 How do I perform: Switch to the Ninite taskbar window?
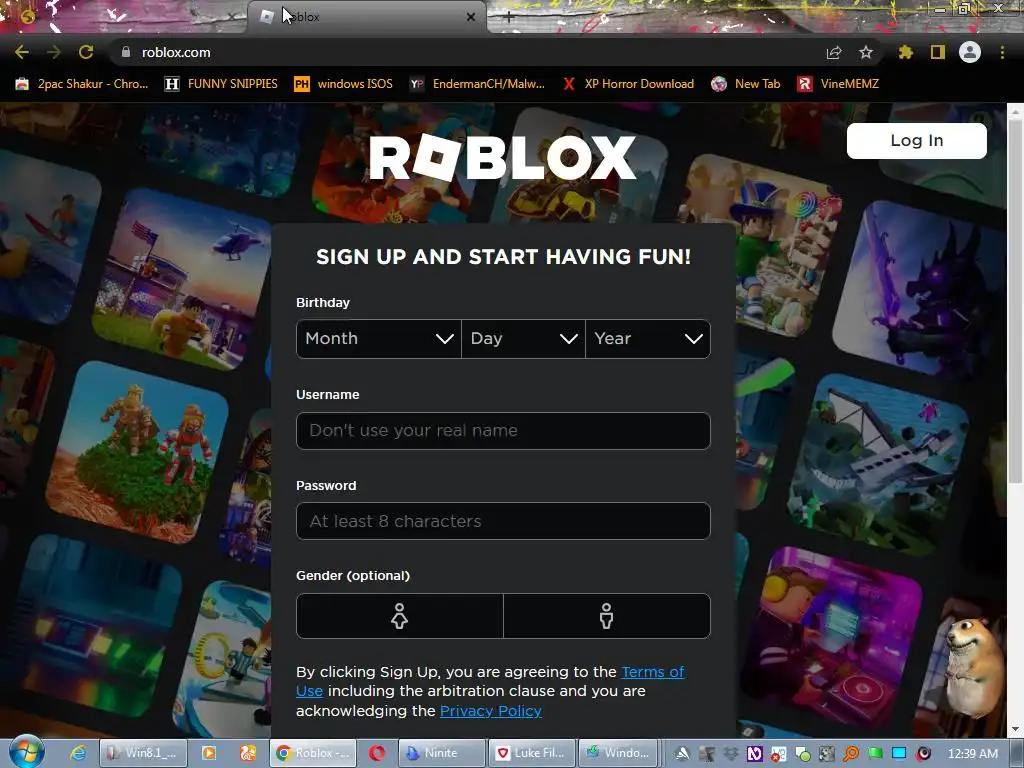(x=441, y=753)
